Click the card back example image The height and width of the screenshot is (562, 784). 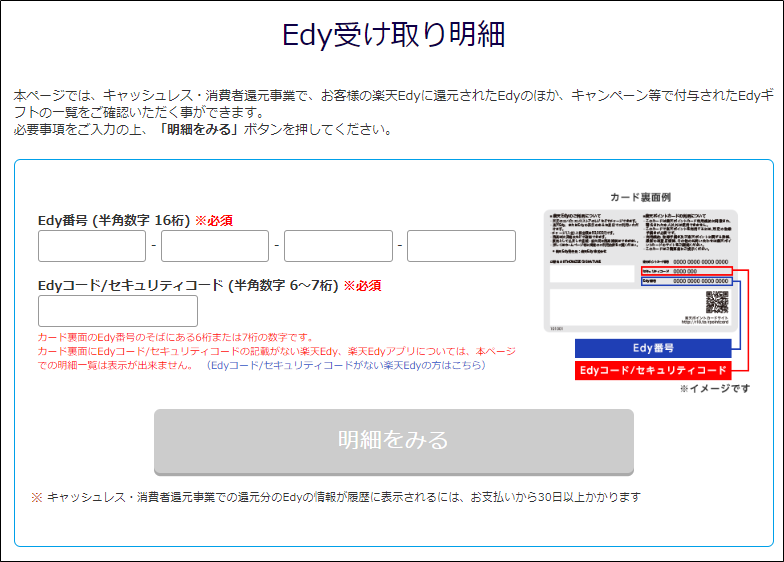(x=641, y=271)
